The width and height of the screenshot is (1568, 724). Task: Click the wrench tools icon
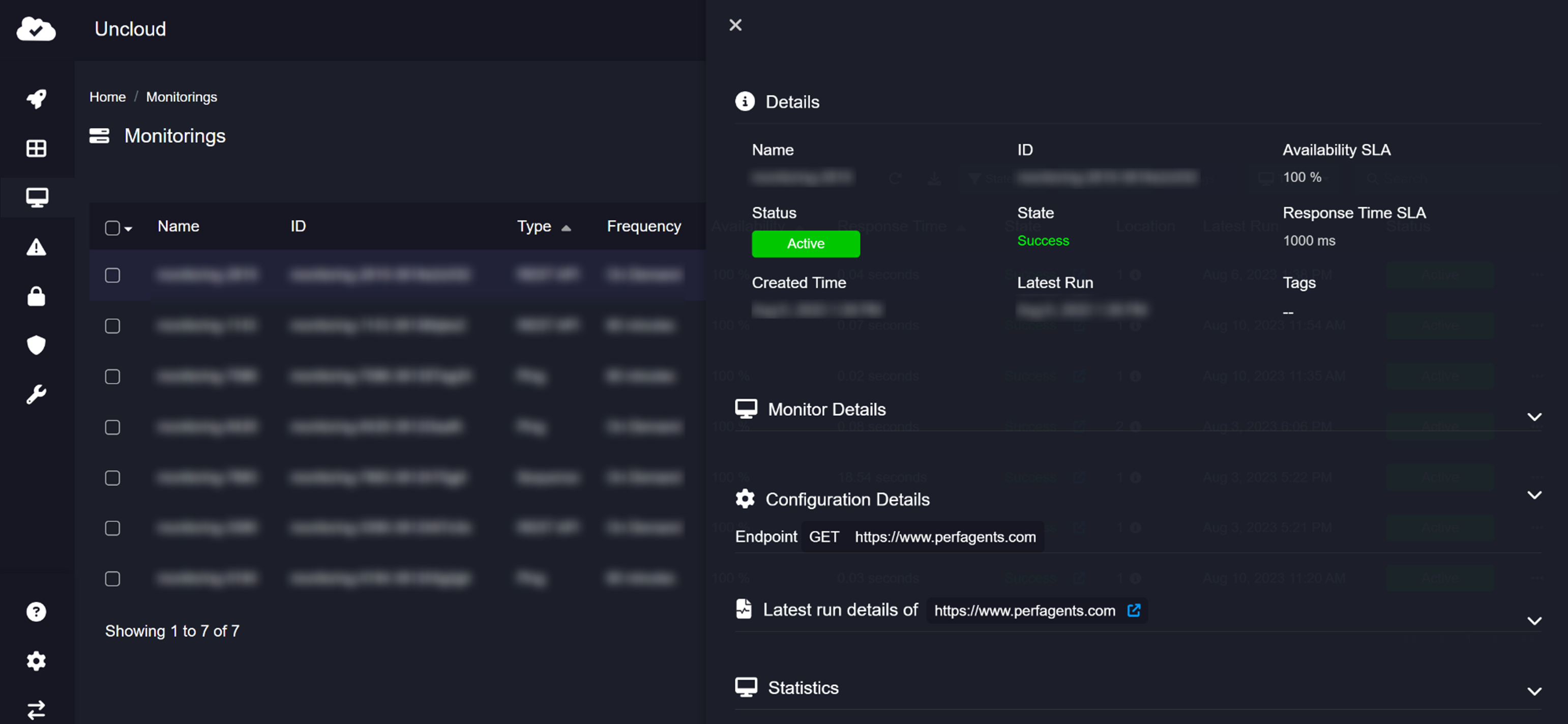point(37,395)
